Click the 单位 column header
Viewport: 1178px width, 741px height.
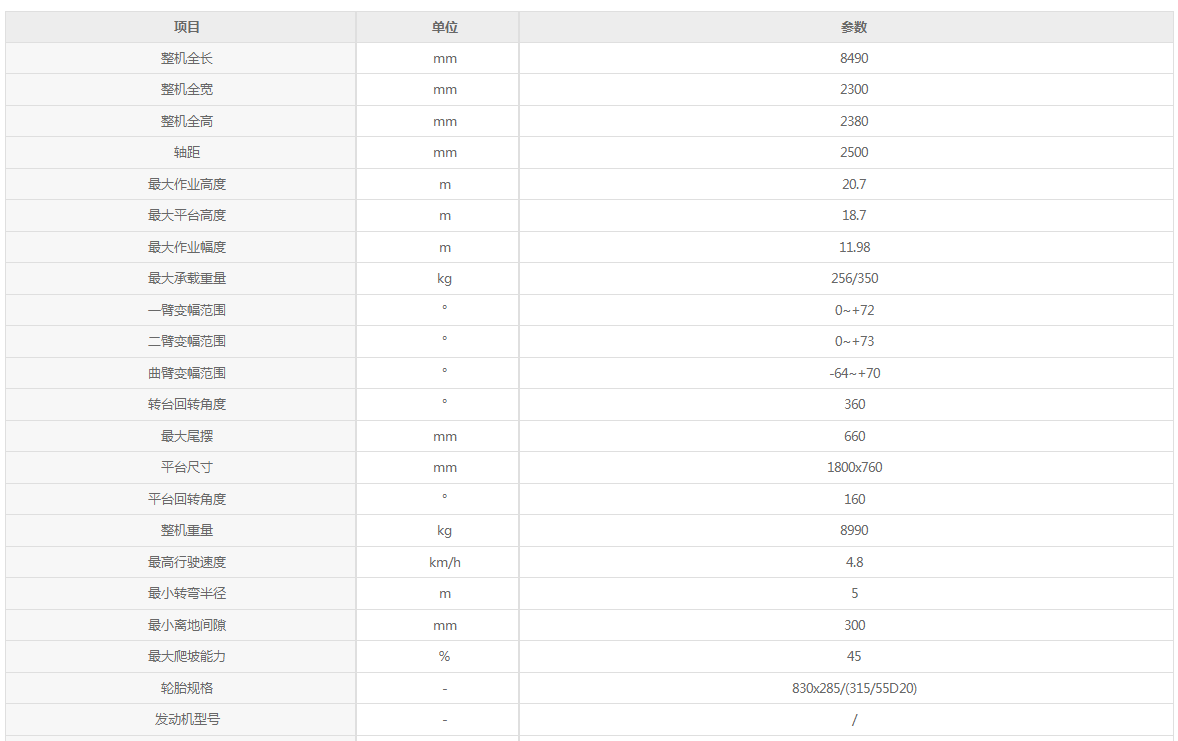pos(445,27)
